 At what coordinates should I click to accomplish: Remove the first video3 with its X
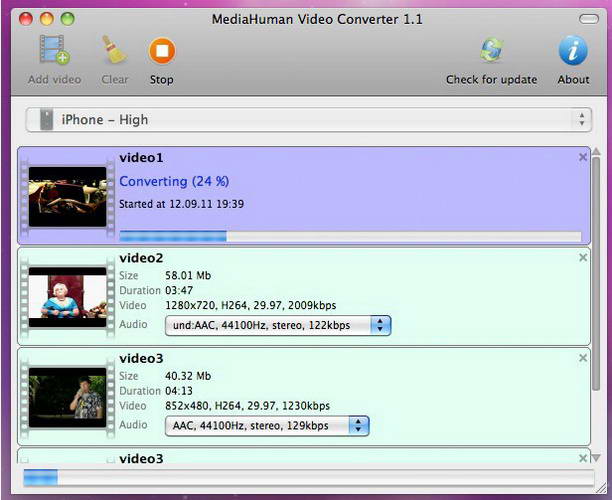pos(583,358)
